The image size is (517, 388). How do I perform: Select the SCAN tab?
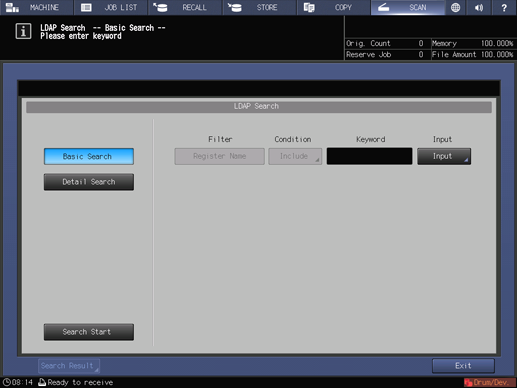point(408,7)
